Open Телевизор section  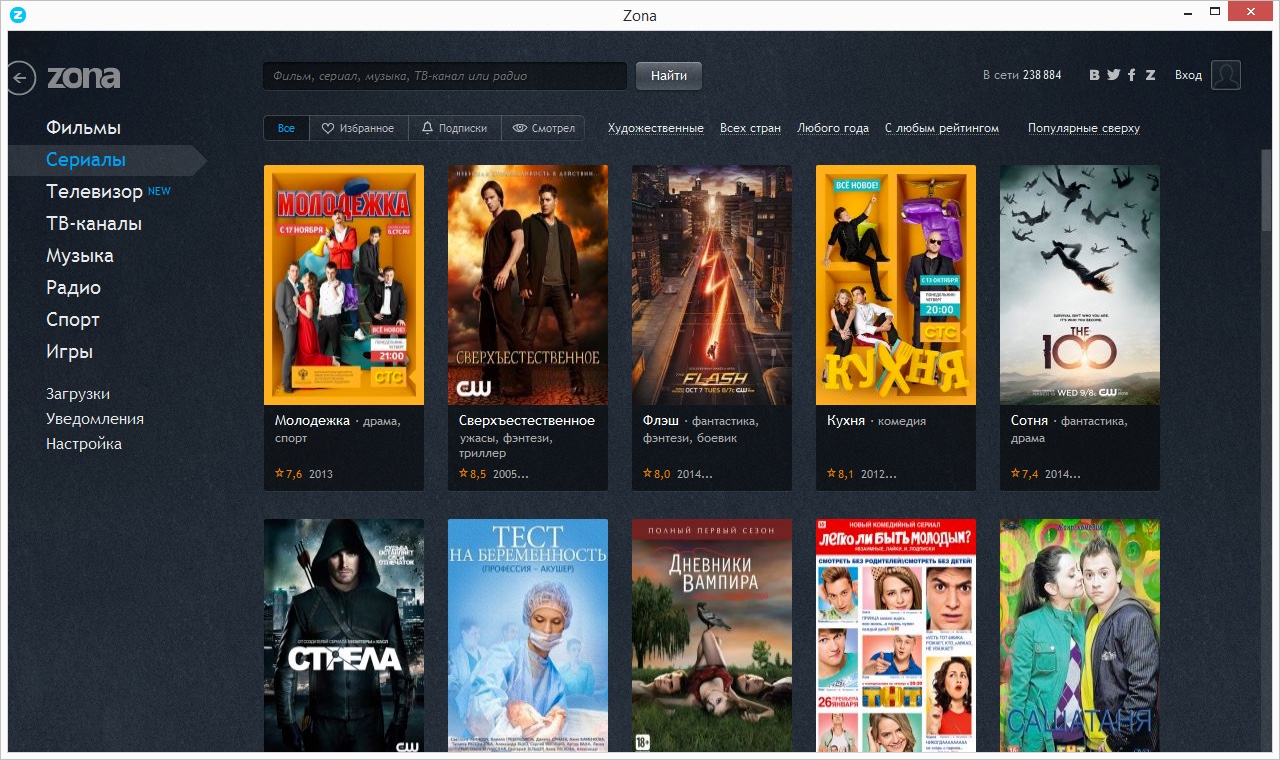[94, 192]
